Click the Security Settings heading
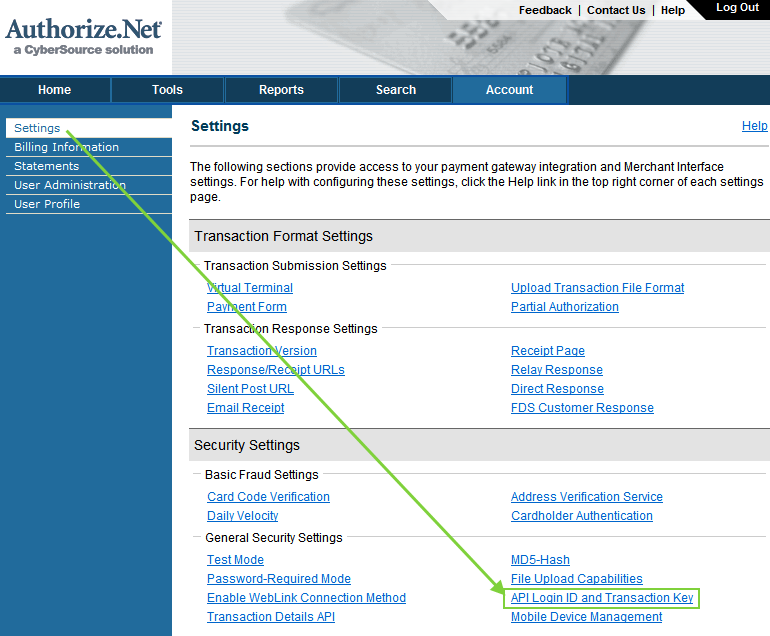 247,445
